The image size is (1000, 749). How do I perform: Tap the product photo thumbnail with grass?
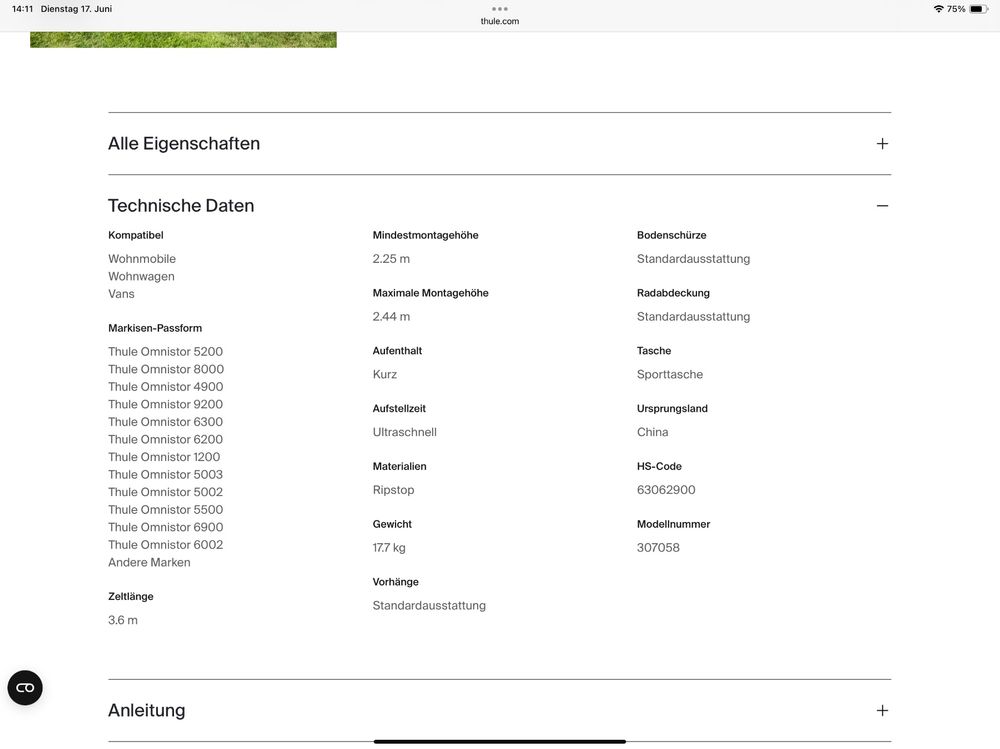(x=183, y=40)
